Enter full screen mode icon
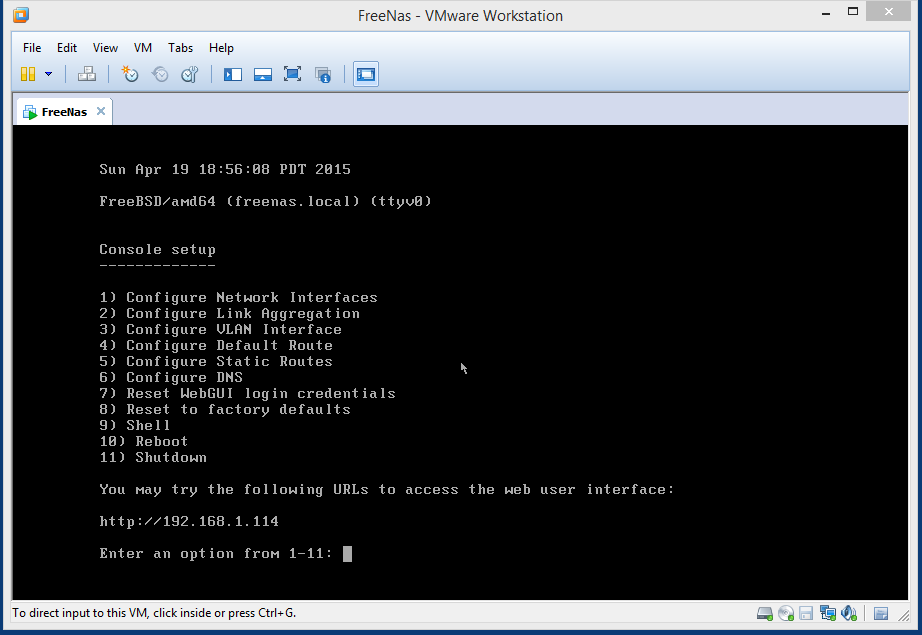This screenshot has width=922, height=635. 292,74
